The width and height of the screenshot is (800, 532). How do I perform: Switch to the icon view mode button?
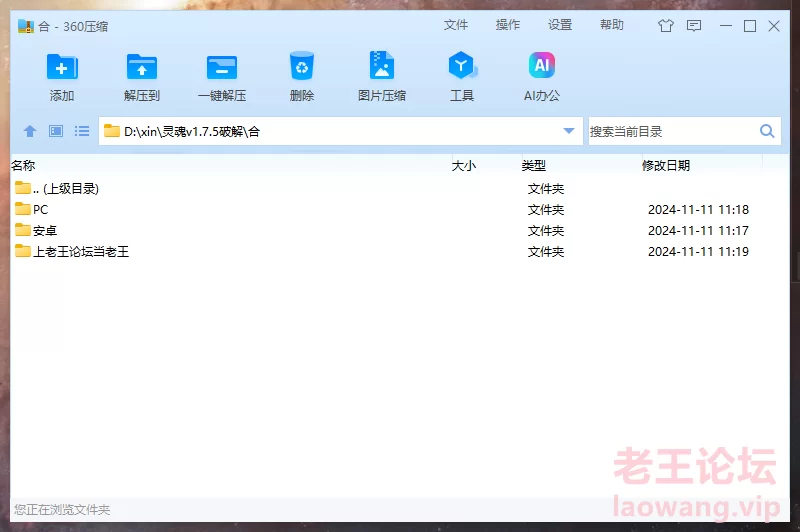[x=56, y=131]
